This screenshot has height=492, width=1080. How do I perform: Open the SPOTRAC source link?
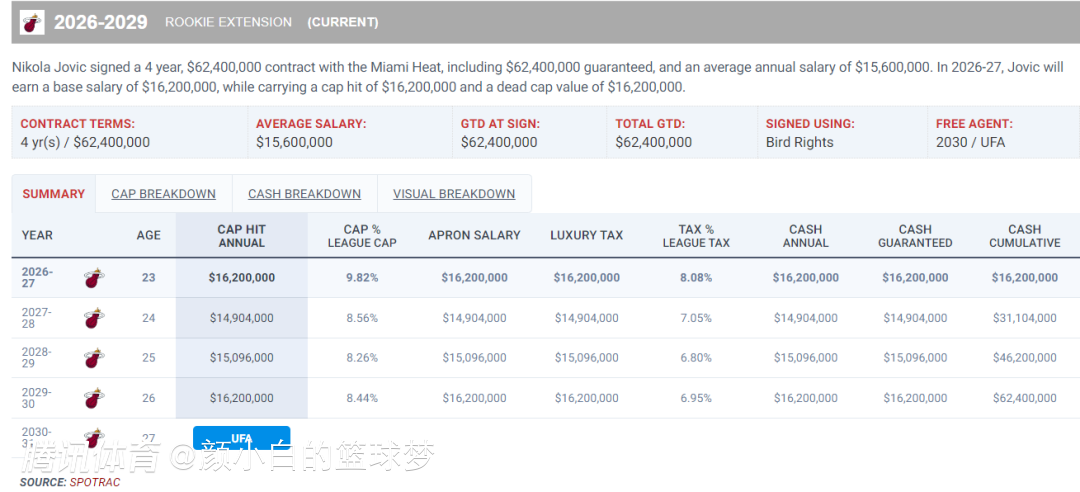94,482
